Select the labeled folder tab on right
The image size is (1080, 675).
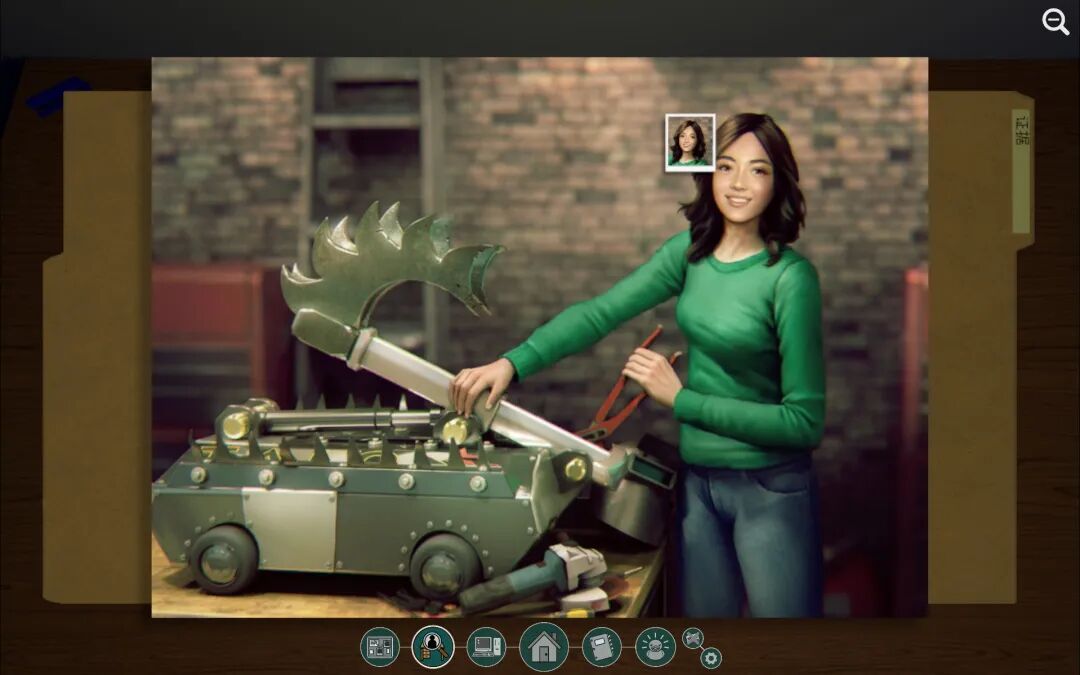pyautogui.click(x=1021, y=171)
